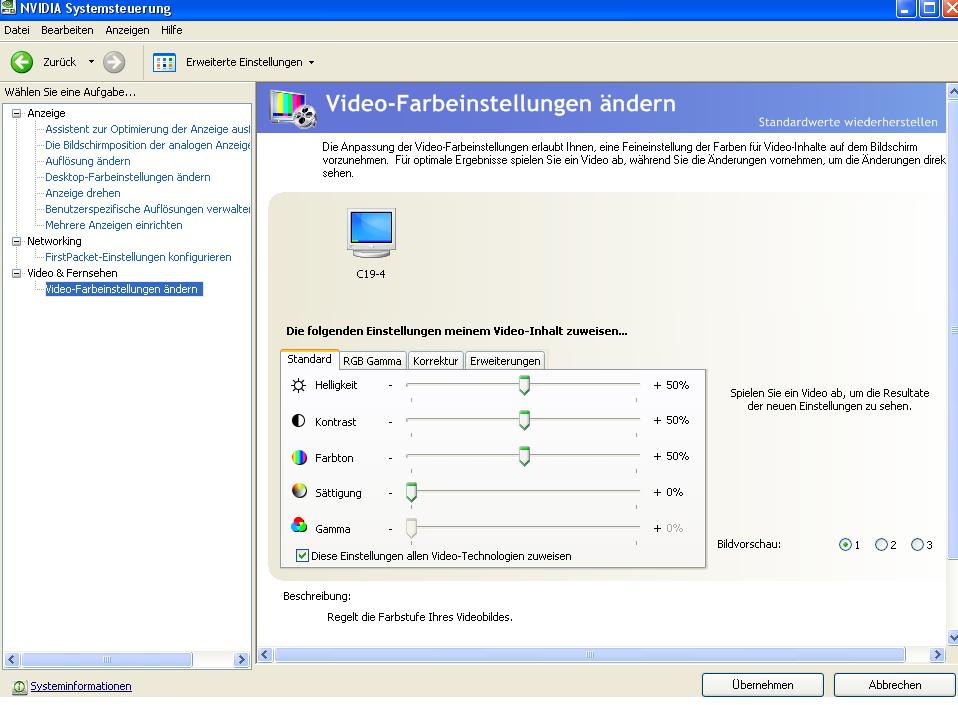Click the main panel scroll left arrow
Viewport: 958px width, 705px height.
click(x=265, y=655)
